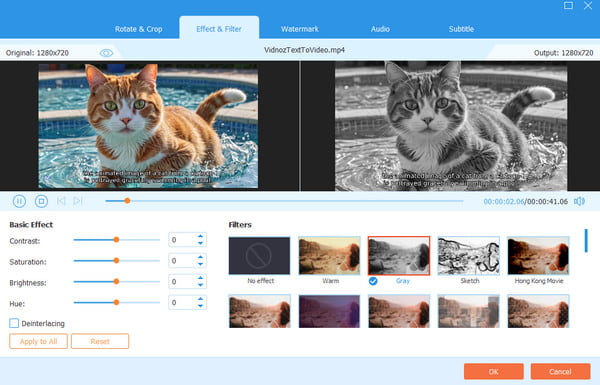Go to the next frame
This screenshot has width=600, height=385.
coord(78,201)
